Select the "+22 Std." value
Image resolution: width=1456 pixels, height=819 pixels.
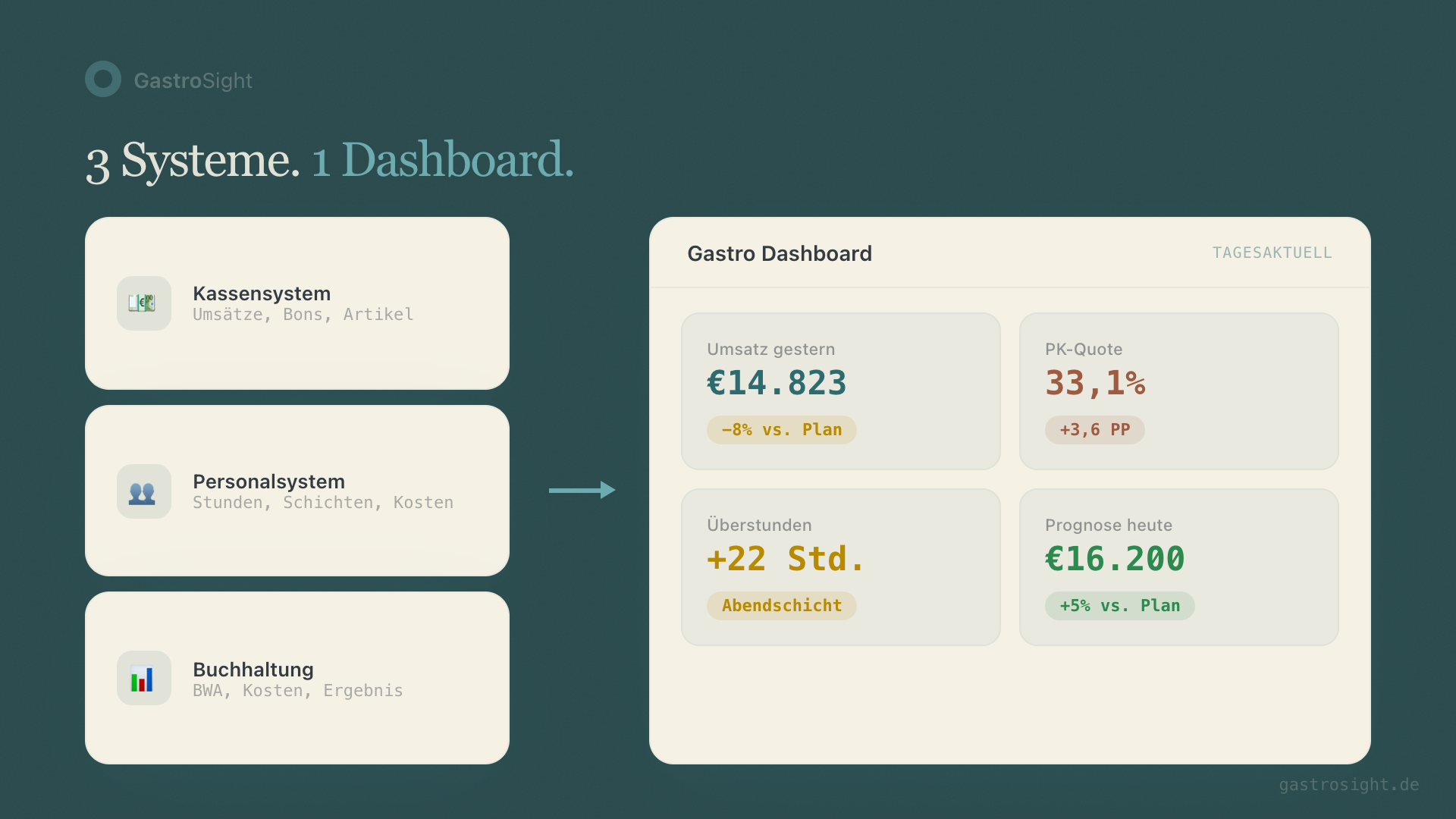click(786, 559)
